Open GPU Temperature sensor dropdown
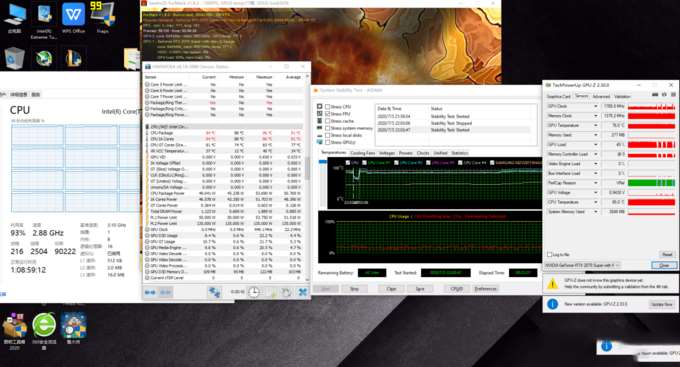 coord(596,125)
